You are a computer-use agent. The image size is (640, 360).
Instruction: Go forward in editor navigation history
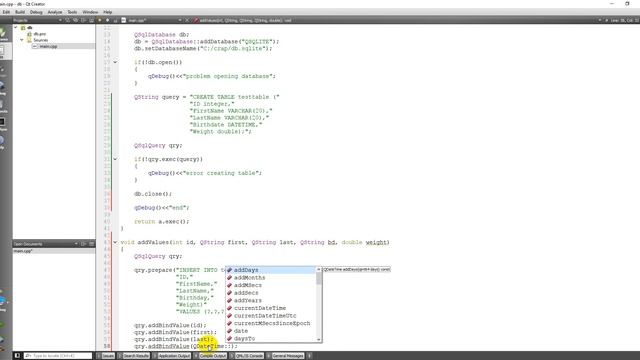[107, 20]
